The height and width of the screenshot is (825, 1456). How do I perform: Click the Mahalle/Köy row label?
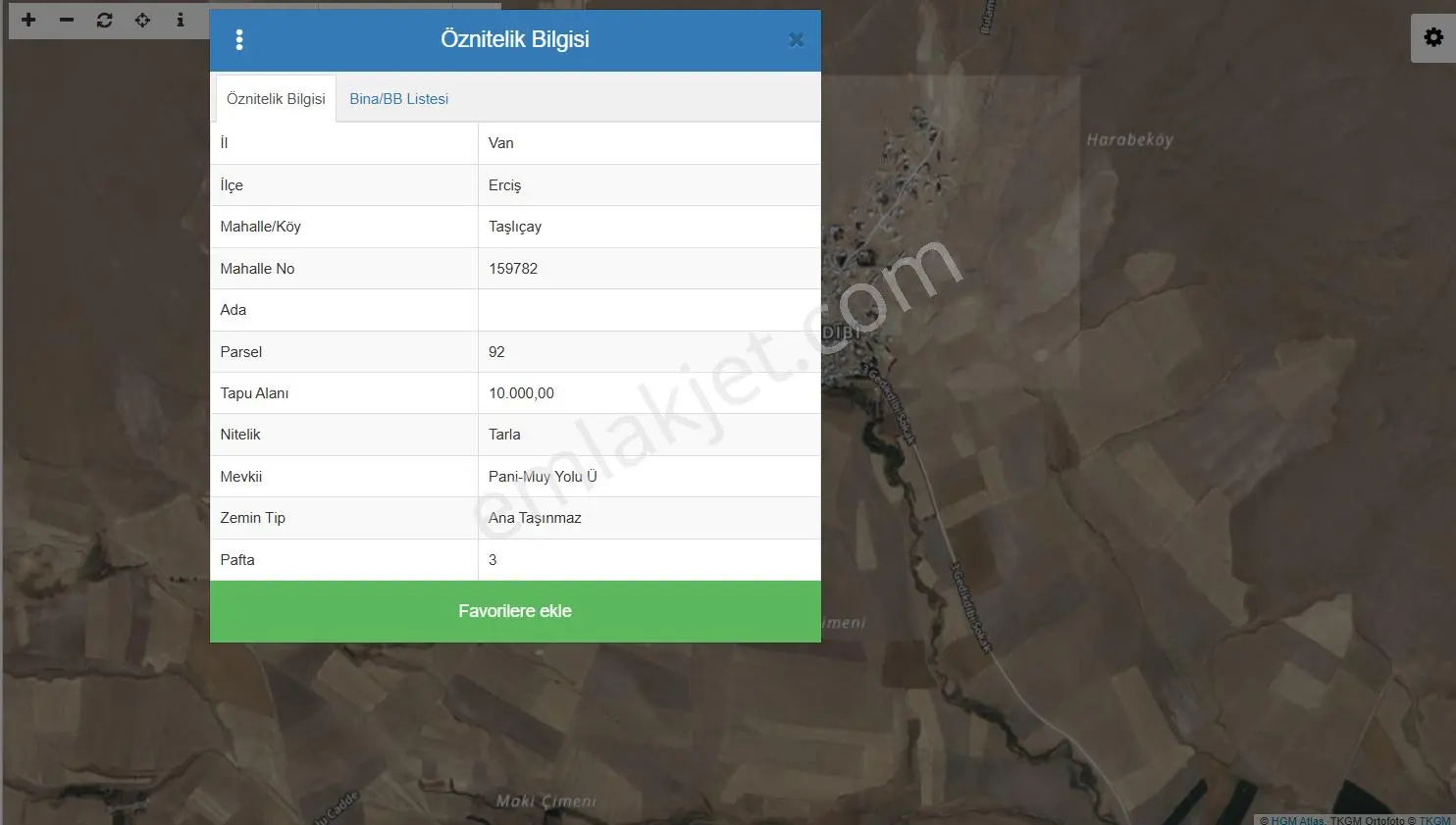(260, 227)
